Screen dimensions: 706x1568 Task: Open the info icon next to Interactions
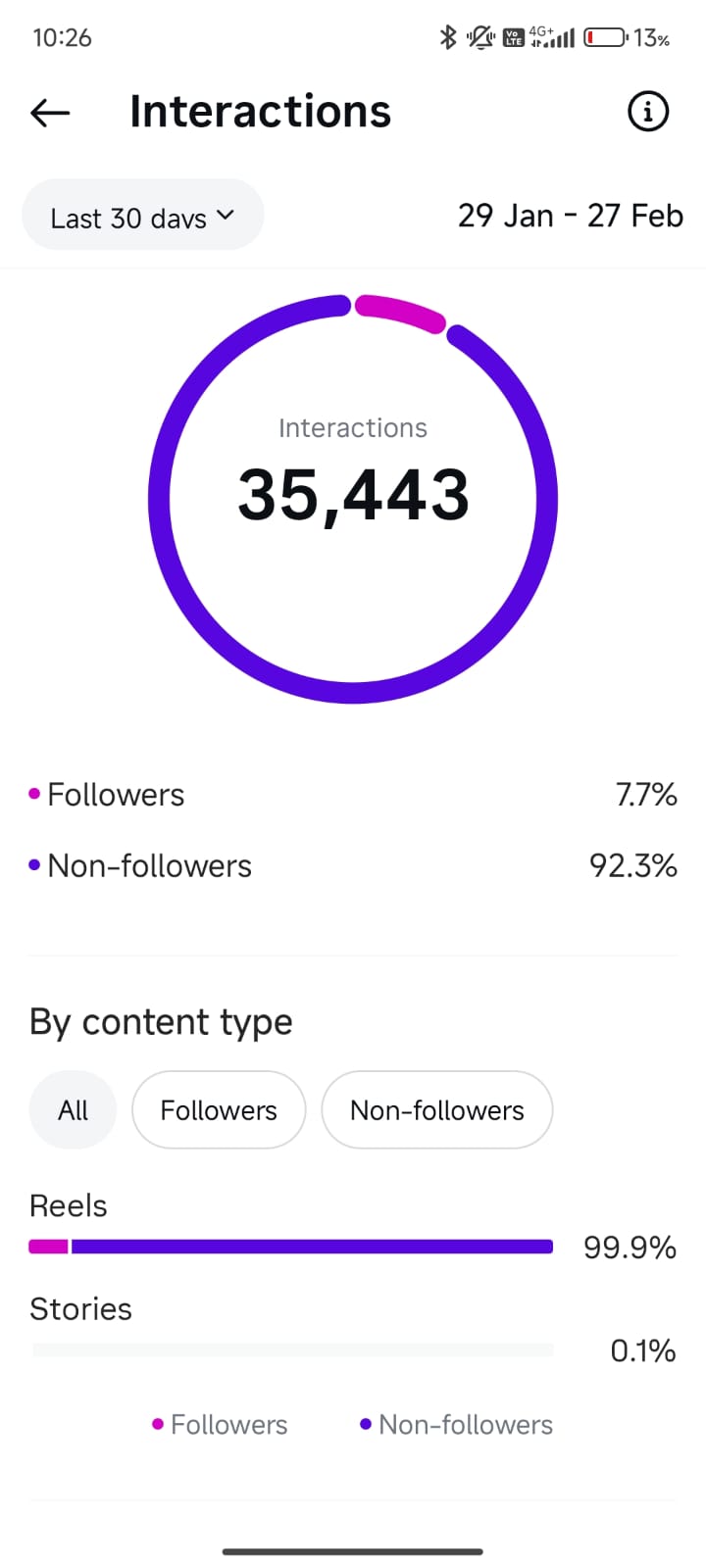coord(647,112)
